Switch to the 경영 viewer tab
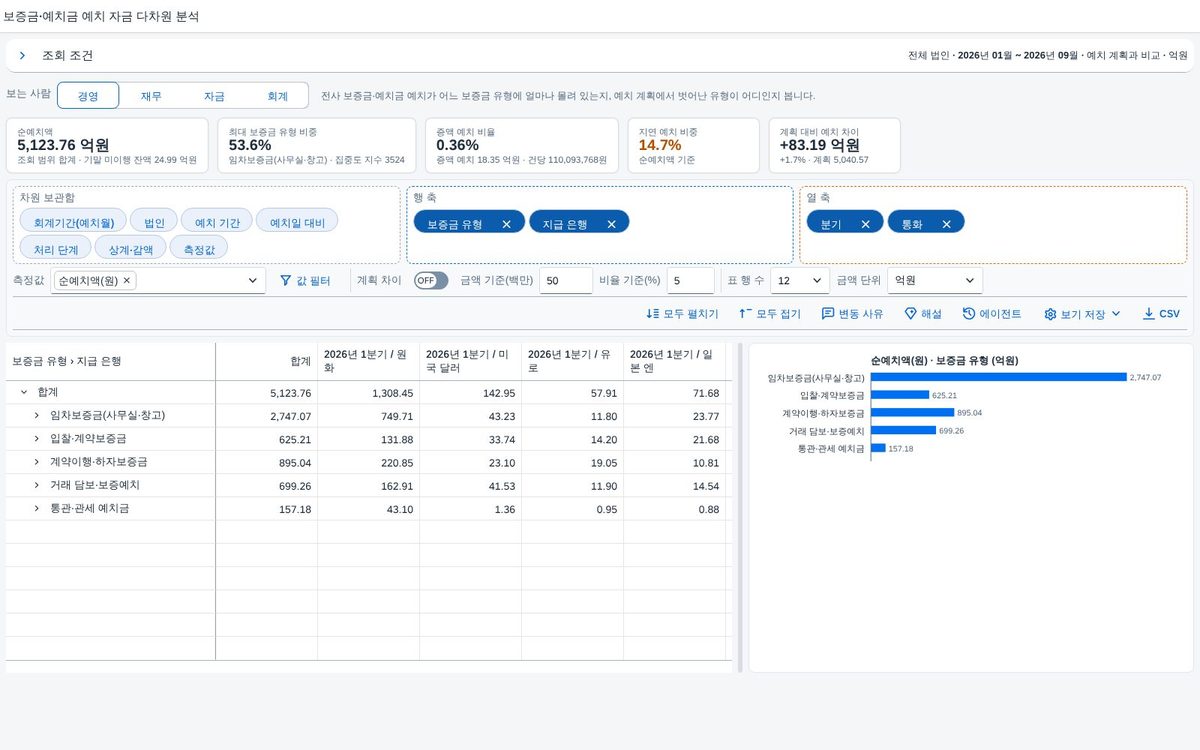Viewport: 1200px width, 750px height. tap(88, 96)
